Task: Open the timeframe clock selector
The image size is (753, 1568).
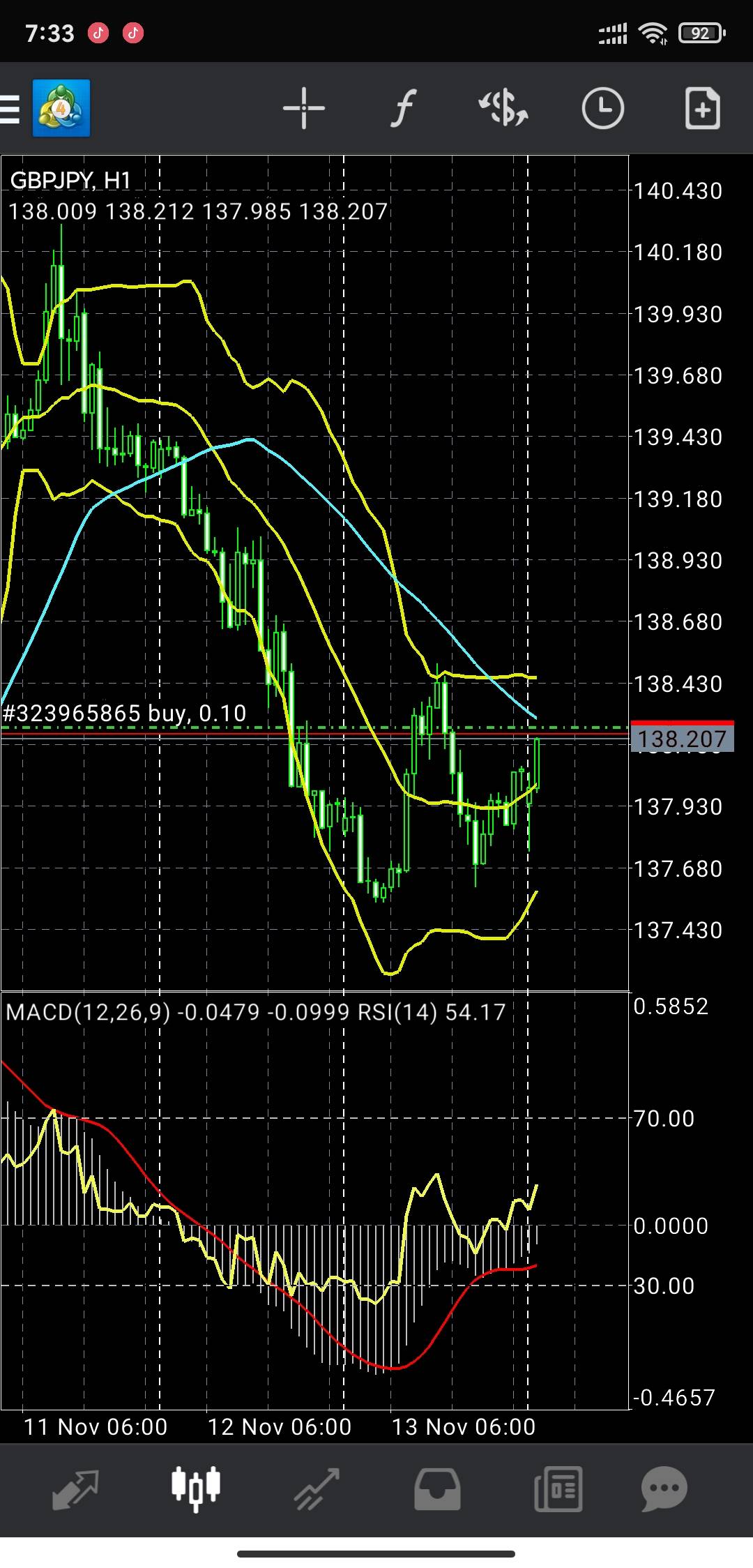Action: pos(602,108)
